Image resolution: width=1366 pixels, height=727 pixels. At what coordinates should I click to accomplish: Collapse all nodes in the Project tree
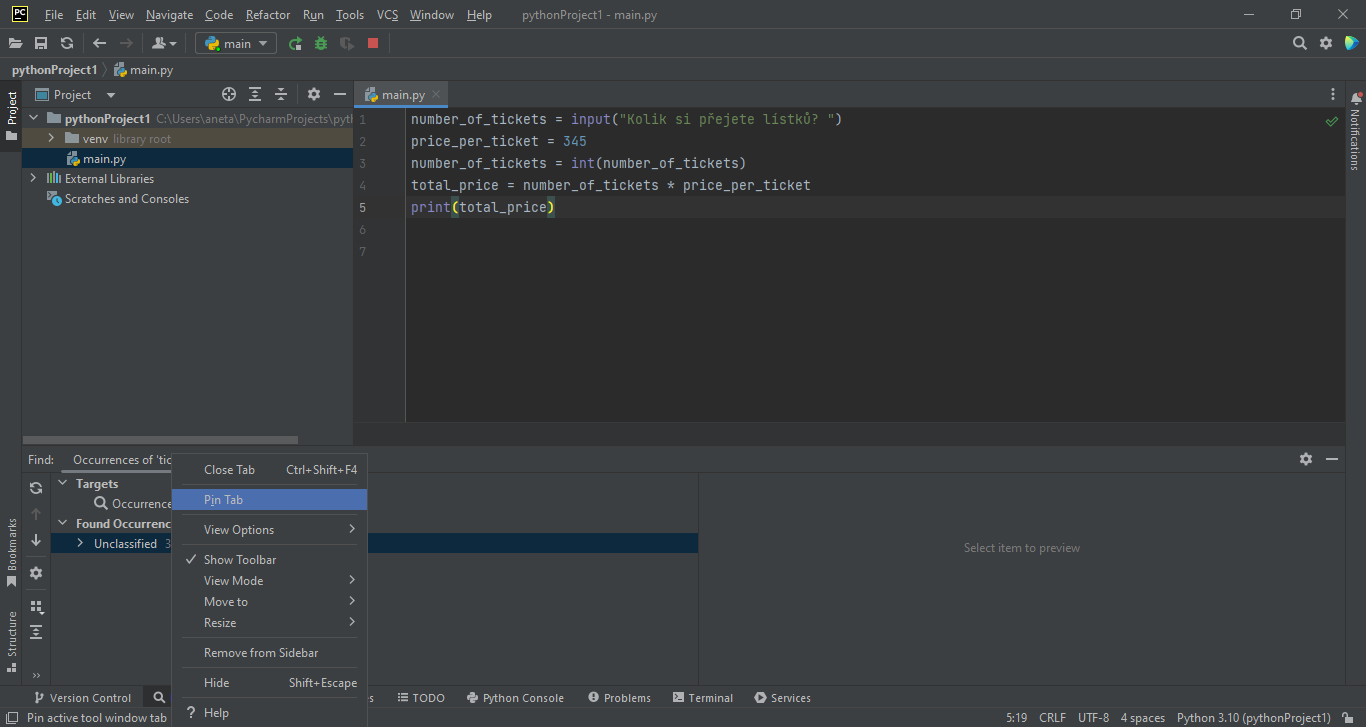point(280,93)
